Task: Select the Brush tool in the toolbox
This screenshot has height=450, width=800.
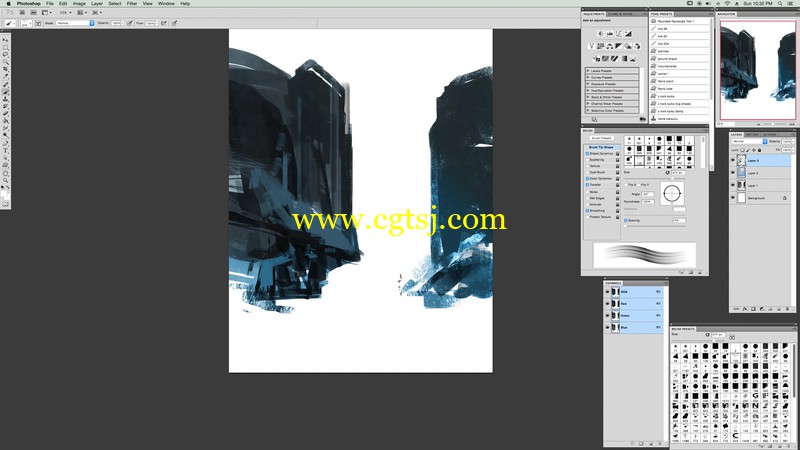Action: pyautogui.click(x=6, y=92)
